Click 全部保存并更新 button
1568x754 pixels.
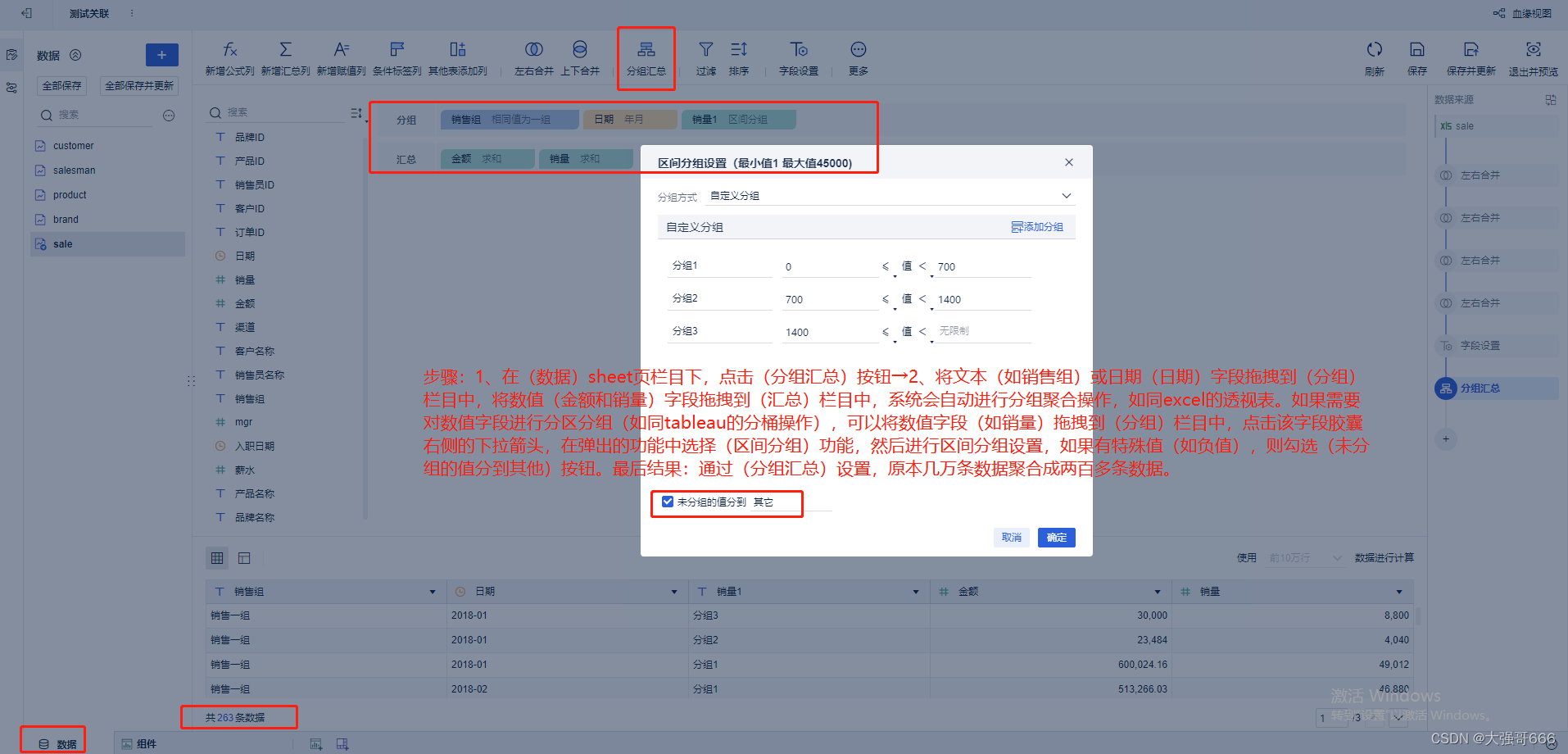tap(139, 86)
